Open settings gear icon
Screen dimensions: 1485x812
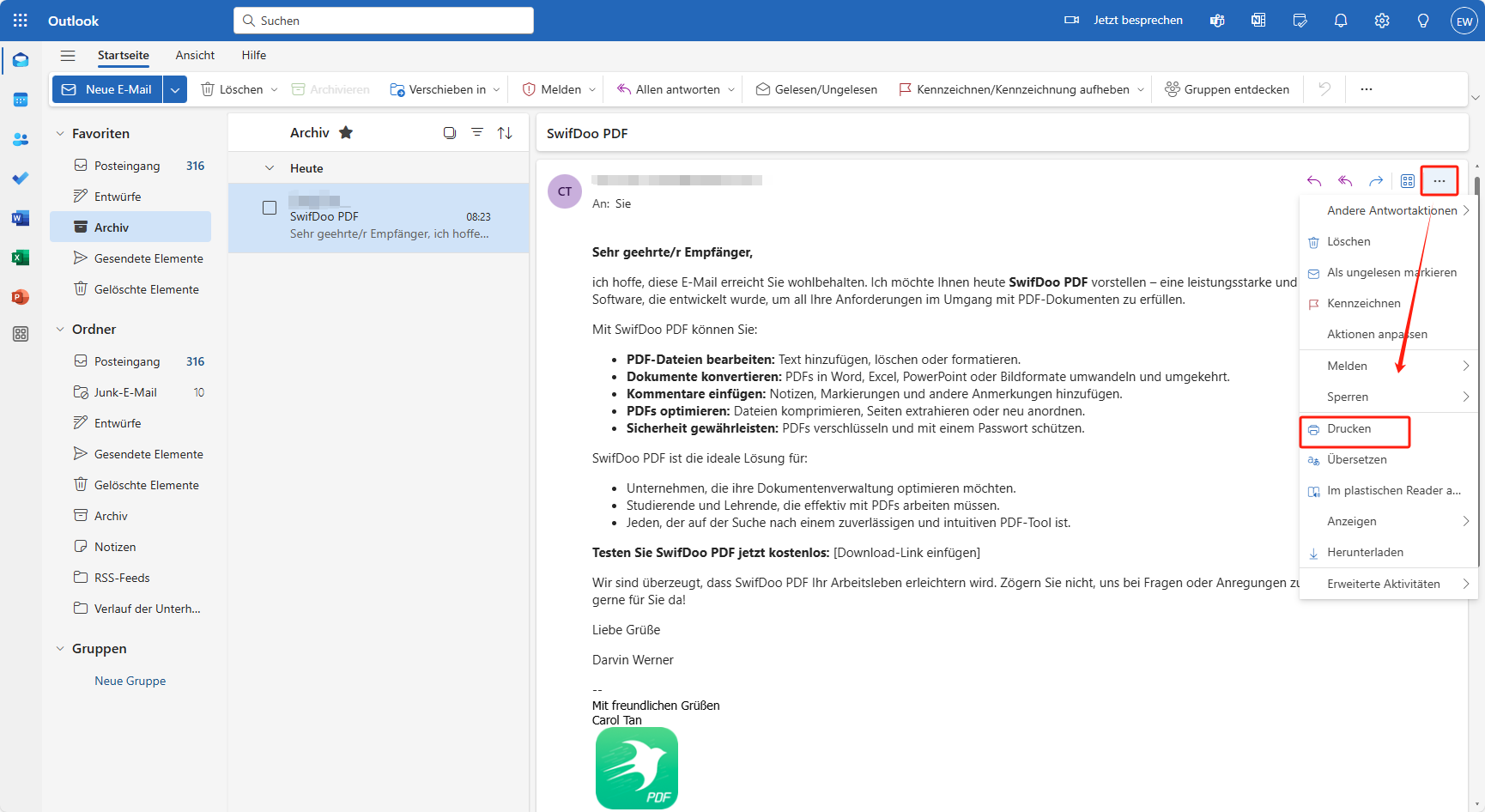1382,21
